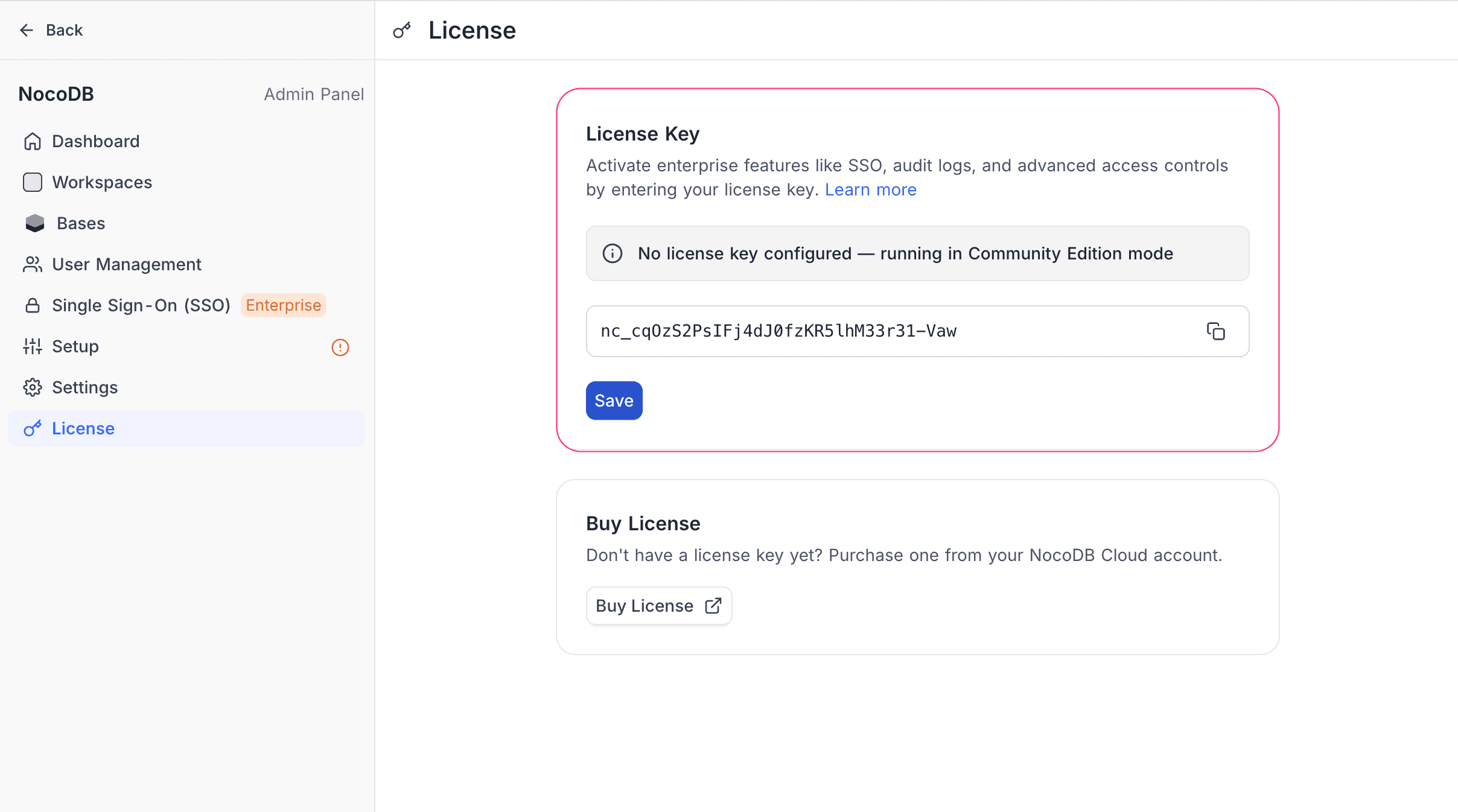Click the blue key icon beside License
This screenshot has height=812, width=1458.
33,428
